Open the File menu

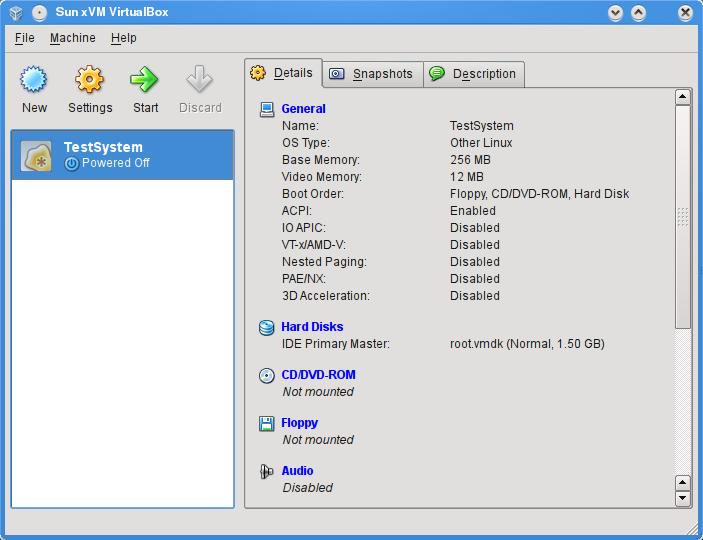click(25, 38)
